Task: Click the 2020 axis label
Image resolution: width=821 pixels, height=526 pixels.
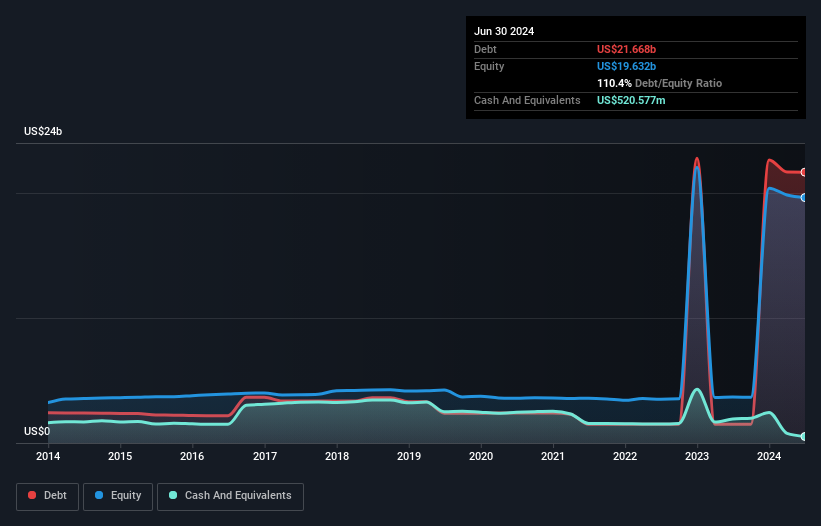Action: coord(481,456)
